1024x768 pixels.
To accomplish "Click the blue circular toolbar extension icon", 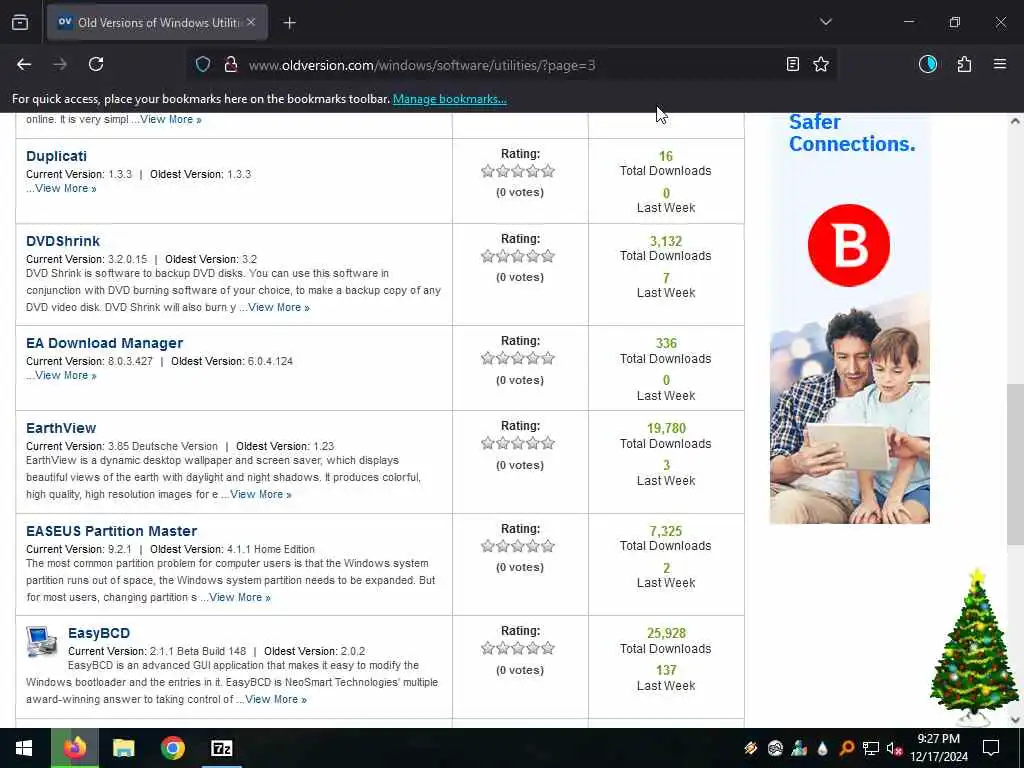I will (927, 64).
